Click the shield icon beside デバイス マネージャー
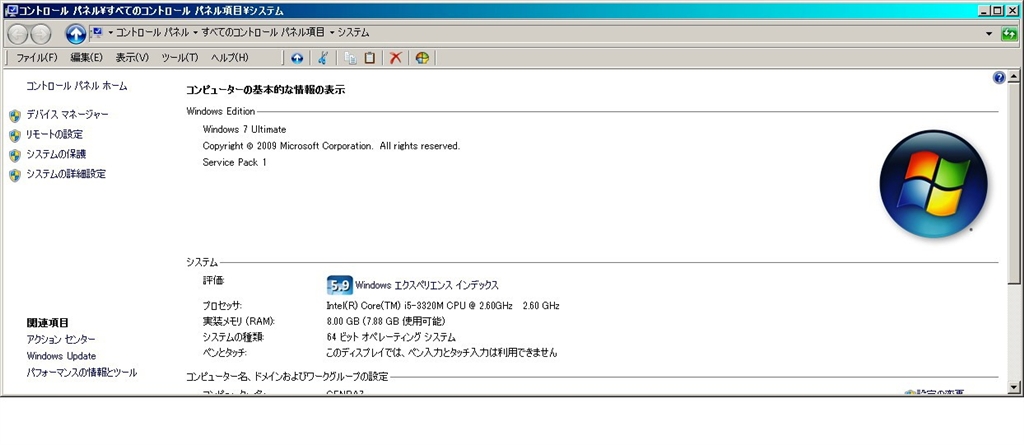The height and width of the screenshot is (445, 1024). 15,116
